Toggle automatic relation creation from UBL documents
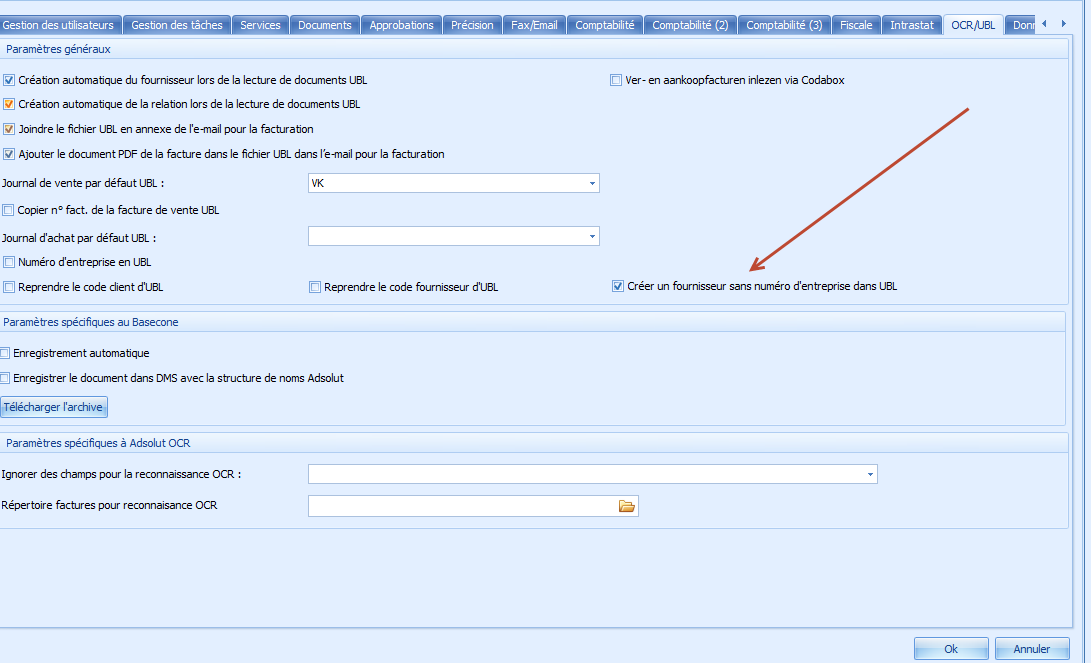 click(x=9, y=104)
